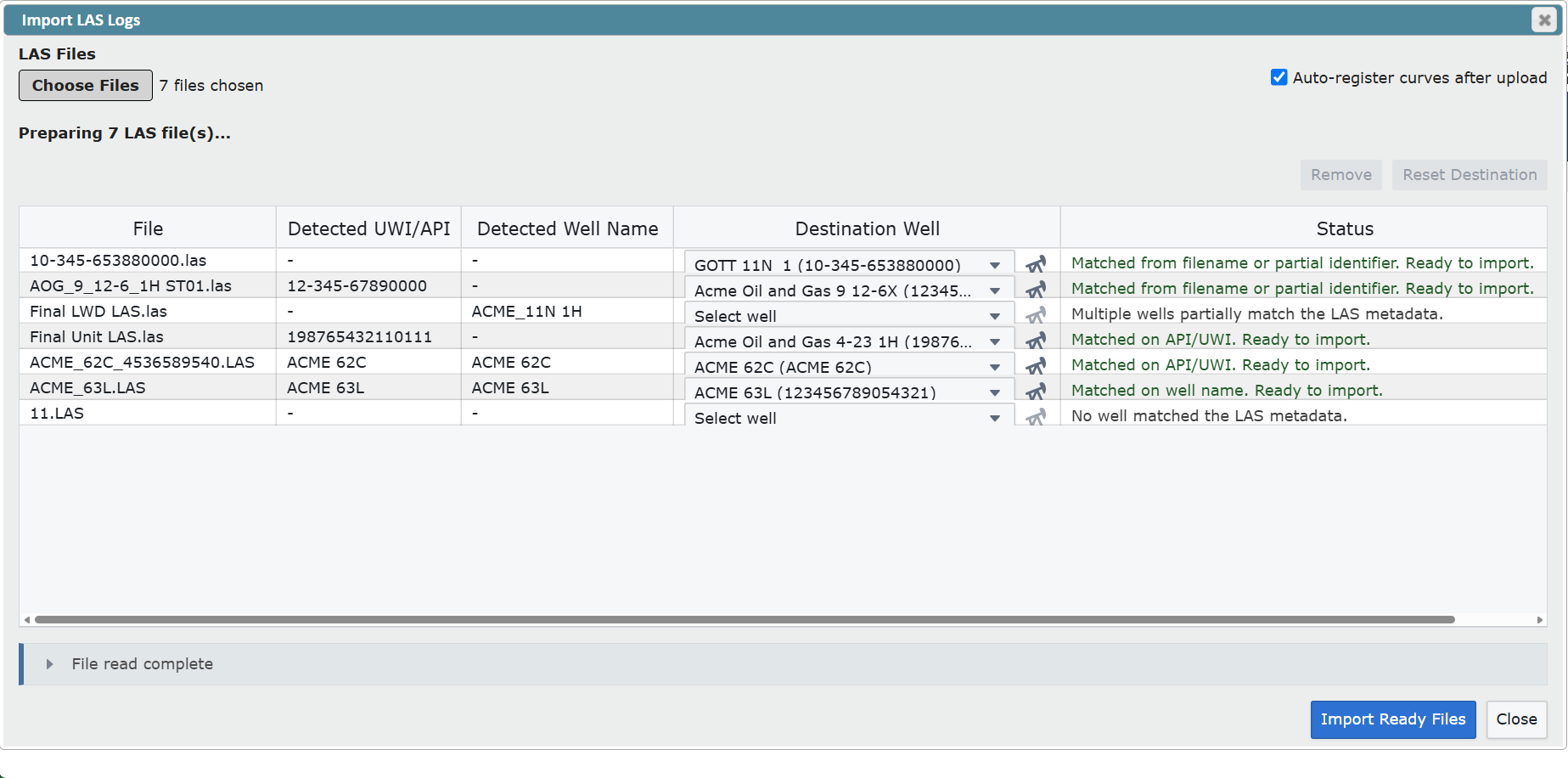Click the 7 files chosen text
This screenshot has width=1568, height=778.
211,86
